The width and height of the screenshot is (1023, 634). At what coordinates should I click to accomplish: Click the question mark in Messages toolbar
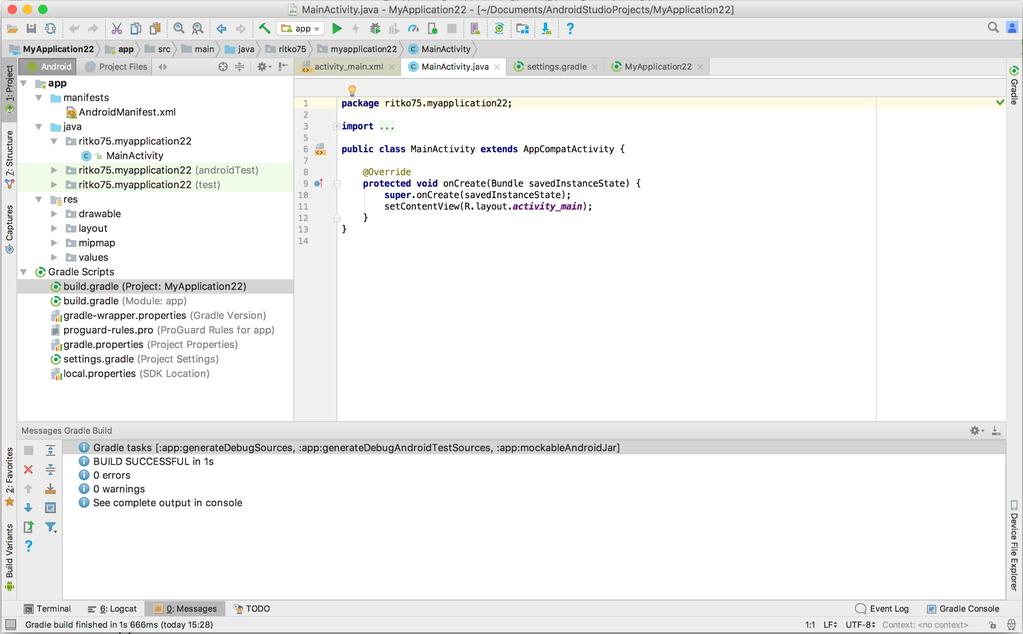[28, 546]
